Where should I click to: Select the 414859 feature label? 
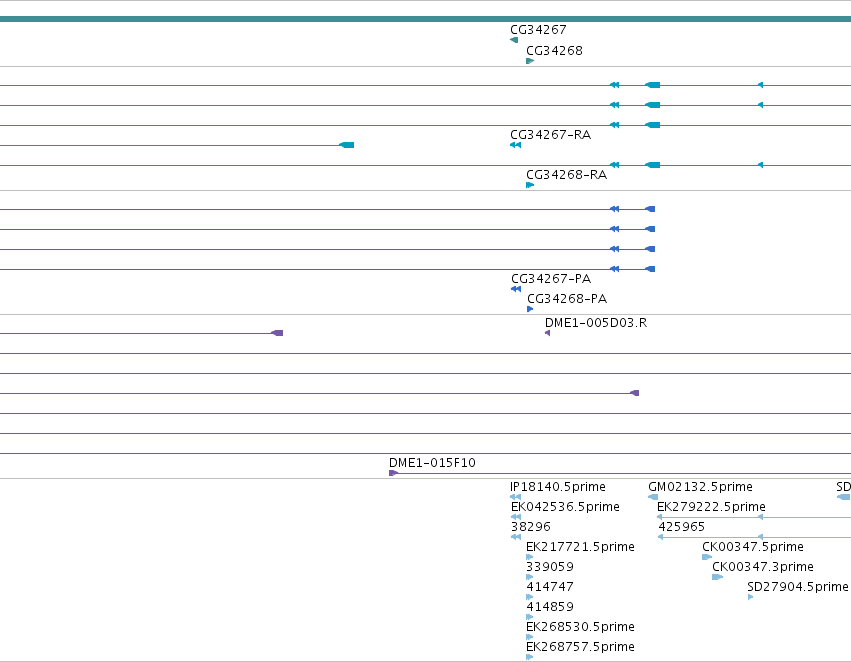pos(550,607)
